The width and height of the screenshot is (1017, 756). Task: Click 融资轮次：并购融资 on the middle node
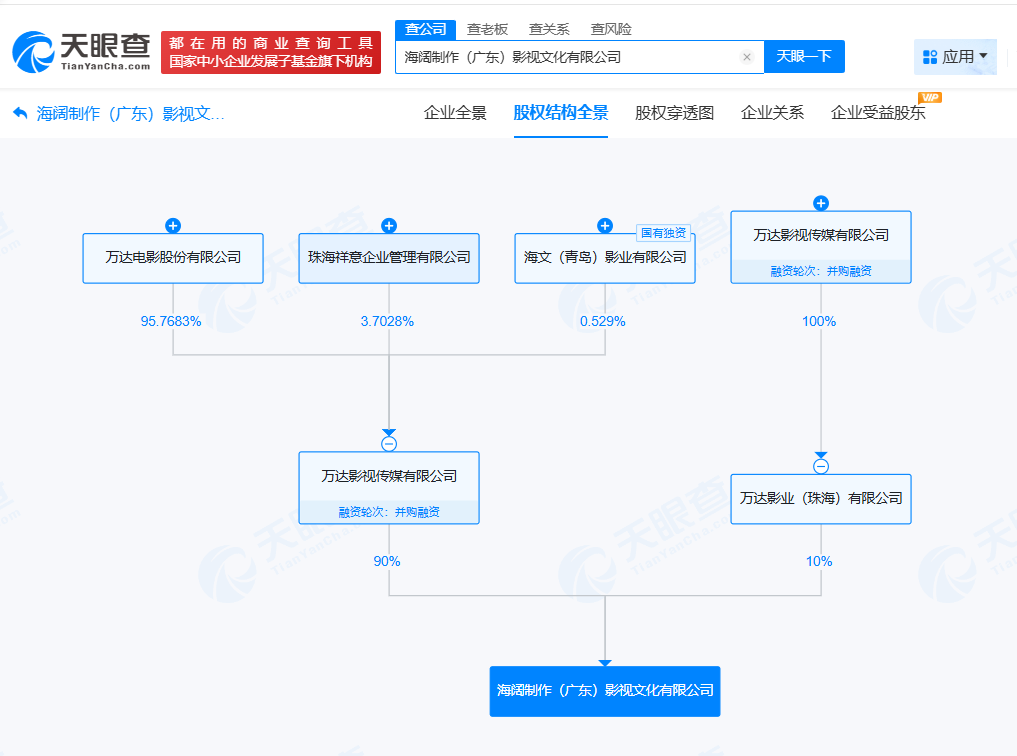389,512
